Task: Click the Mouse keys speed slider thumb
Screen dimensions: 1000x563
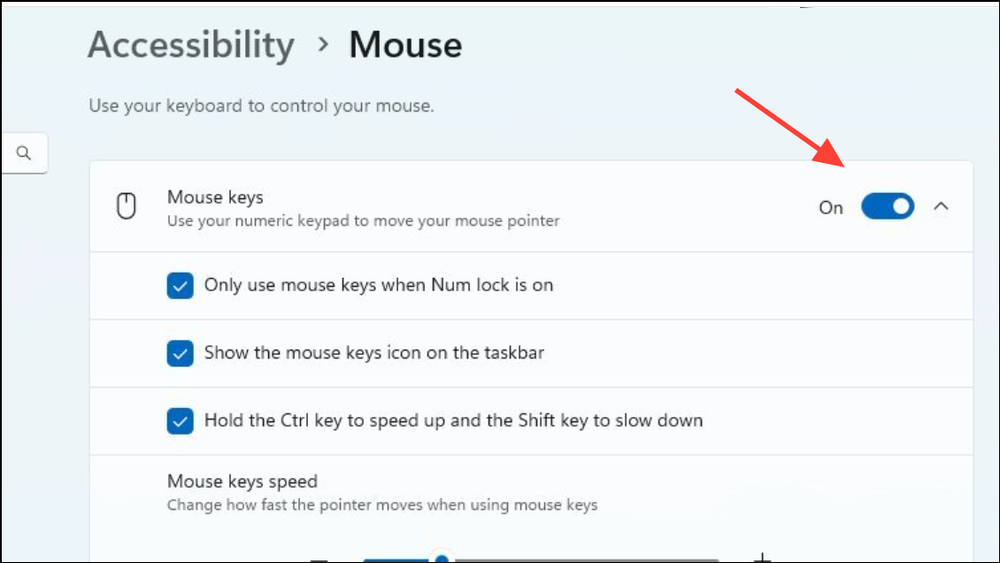Action: (x=441, y=558)
